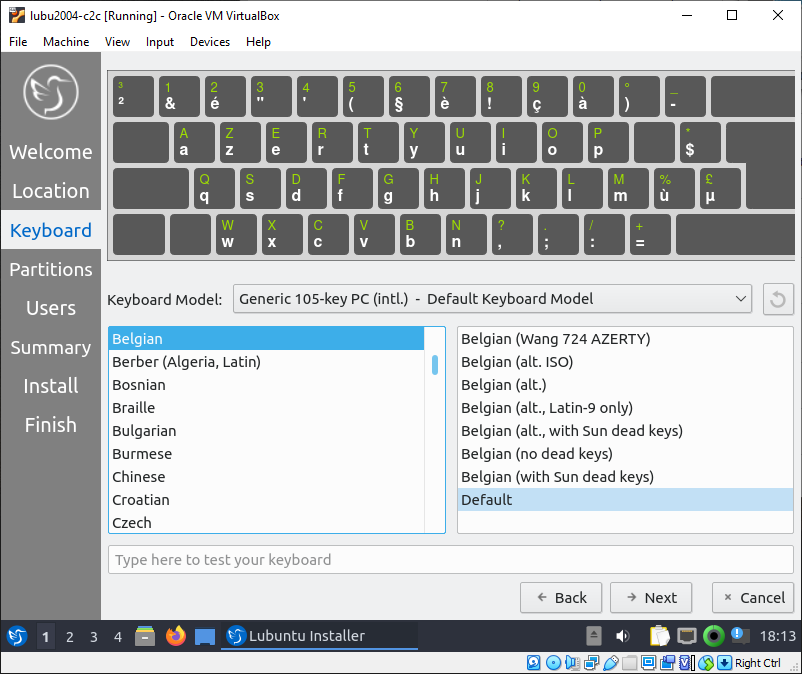This screenshot has width=802, height=674.
Task: Go to the Partitions installer step
Action: 50,269
